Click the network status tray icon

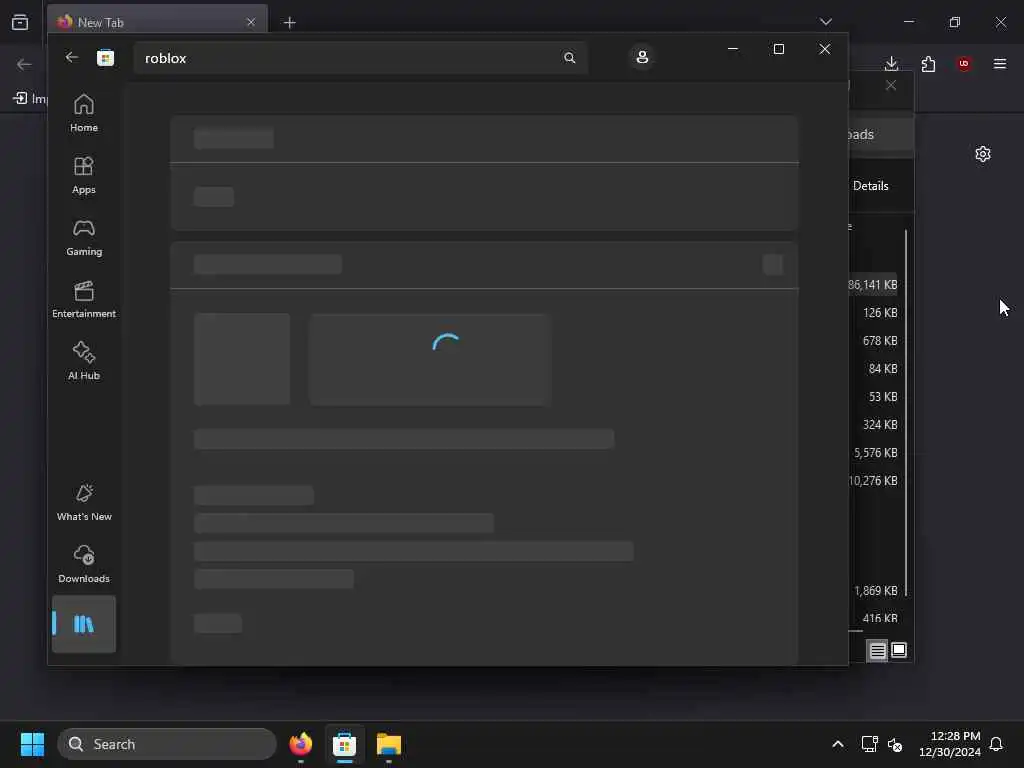pos(869,744)
